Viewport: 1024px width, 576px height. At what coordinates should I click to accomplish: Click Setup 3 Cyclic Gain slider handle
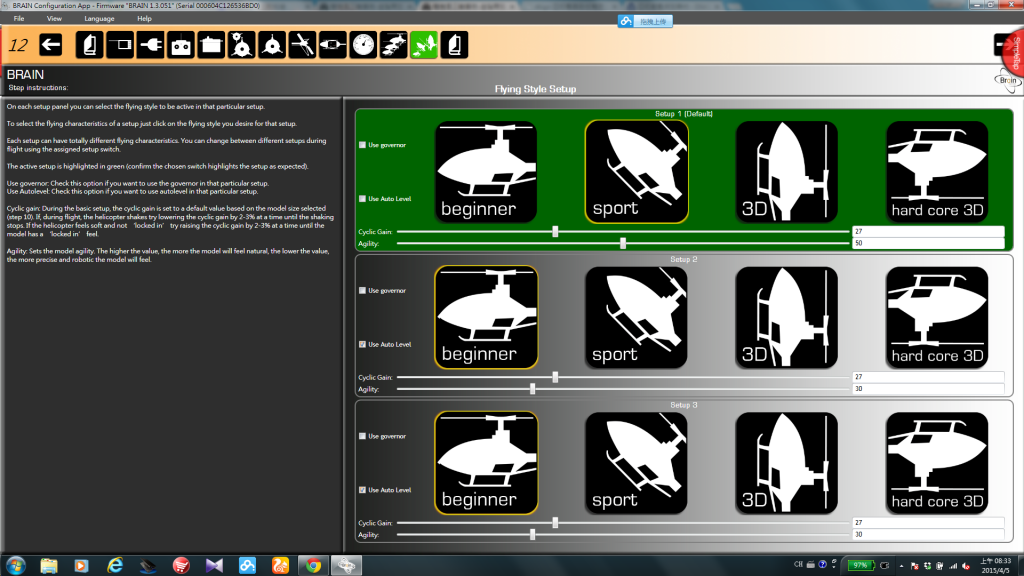555,522
